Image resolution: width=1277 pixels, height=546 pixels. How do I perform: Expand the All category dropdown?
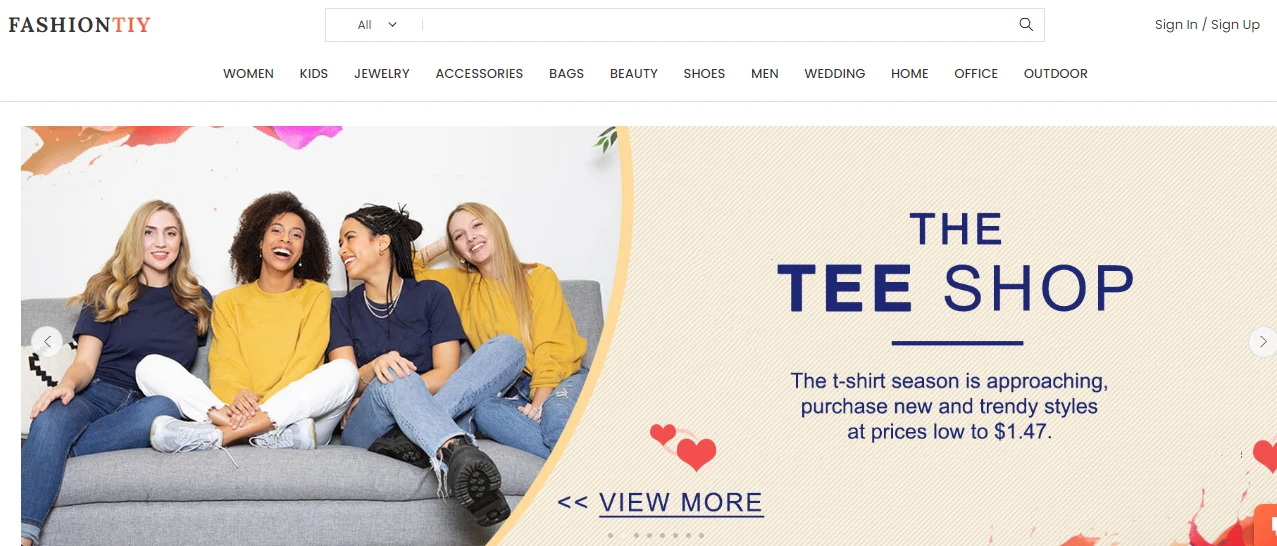click(x=377, y=25)
